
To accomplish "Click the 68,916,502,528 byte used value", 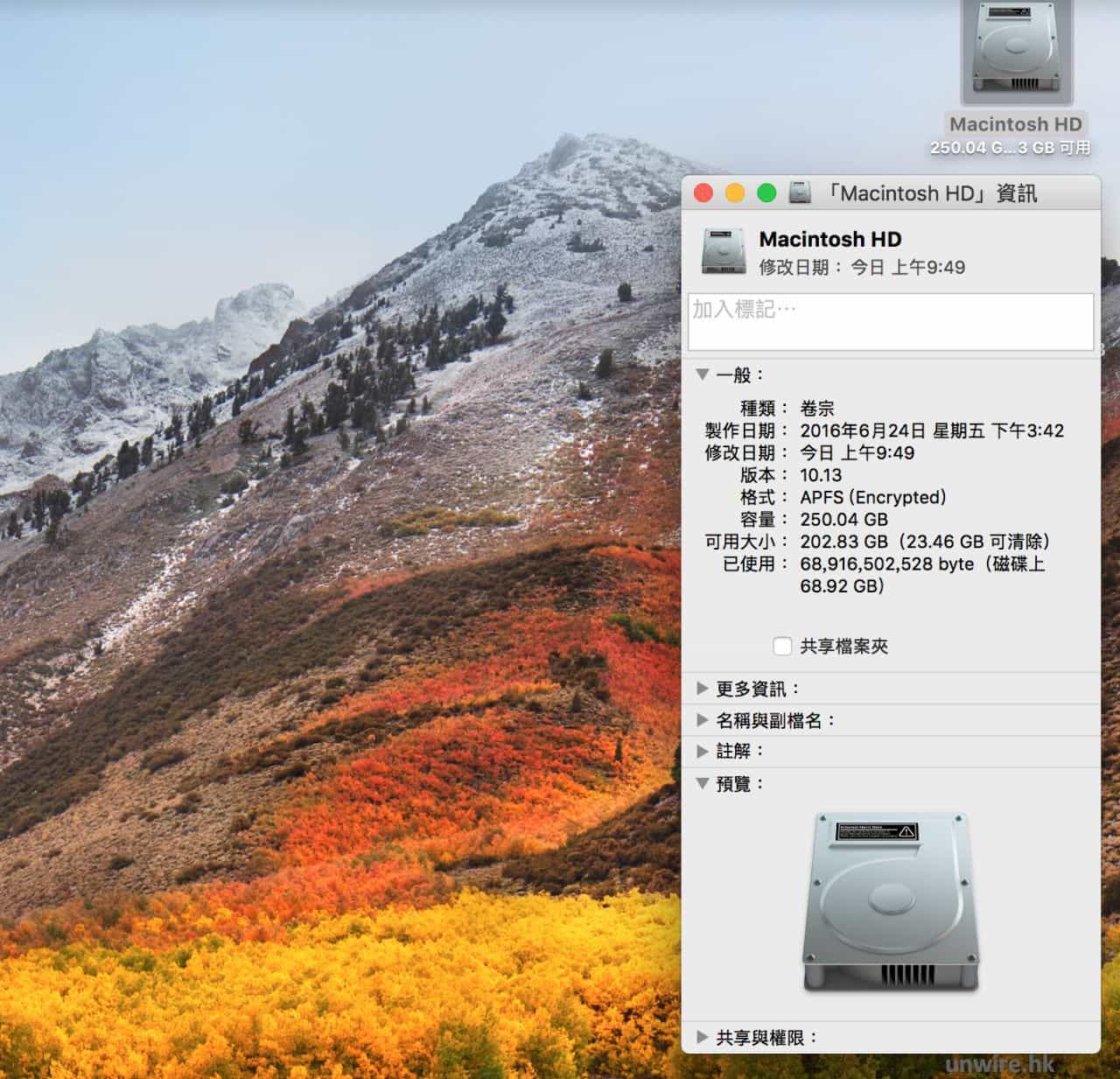I will [885, 564].
